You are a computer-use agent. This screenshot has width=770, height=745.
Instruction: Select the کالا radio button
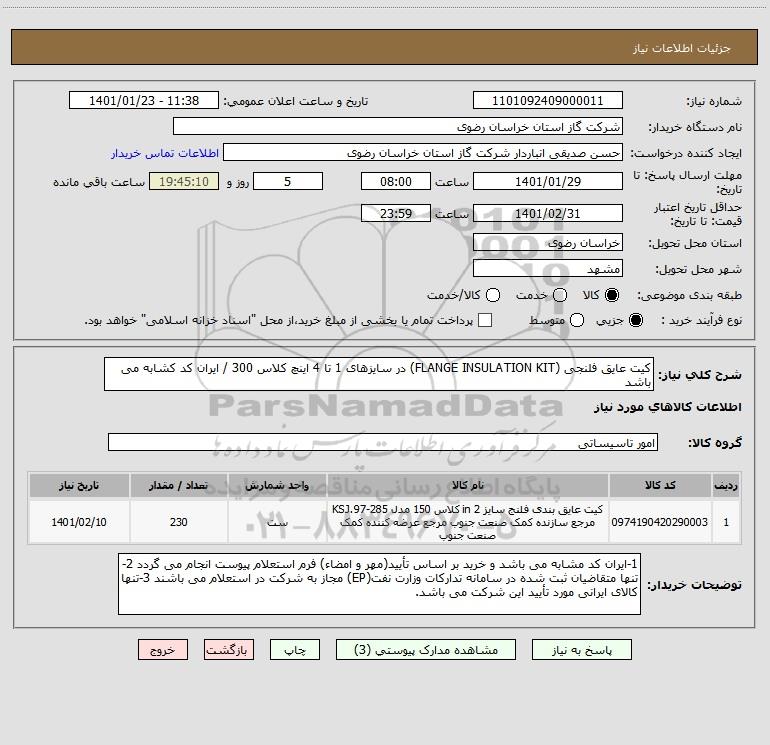pos(612,295)
